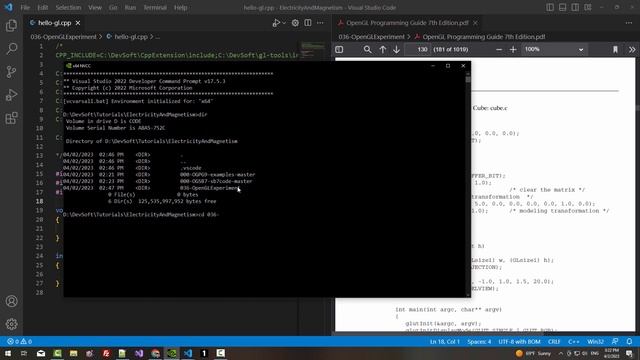
Task: Open the Extensions view
Action: pos(11,118)
